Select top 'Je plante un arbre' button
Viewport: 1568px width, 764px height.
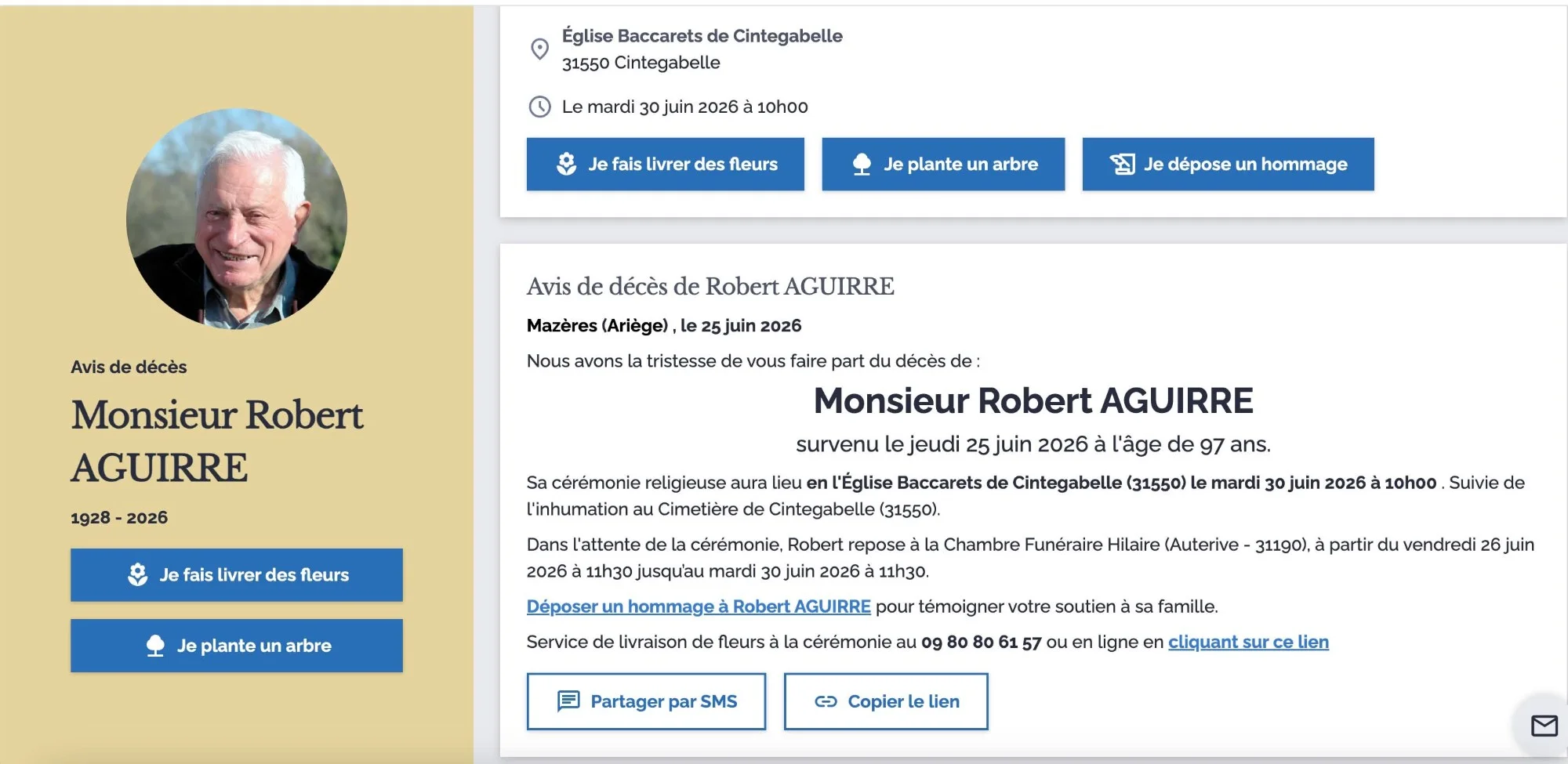[943, 164]
